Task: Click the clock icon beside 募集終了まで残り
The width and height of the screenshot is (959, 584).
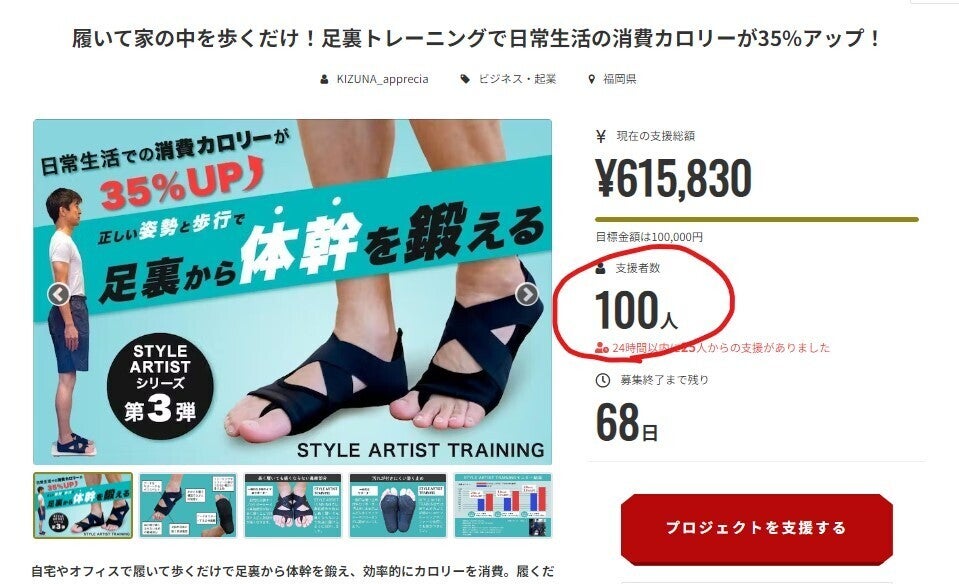Action: [x=602, y=380]
